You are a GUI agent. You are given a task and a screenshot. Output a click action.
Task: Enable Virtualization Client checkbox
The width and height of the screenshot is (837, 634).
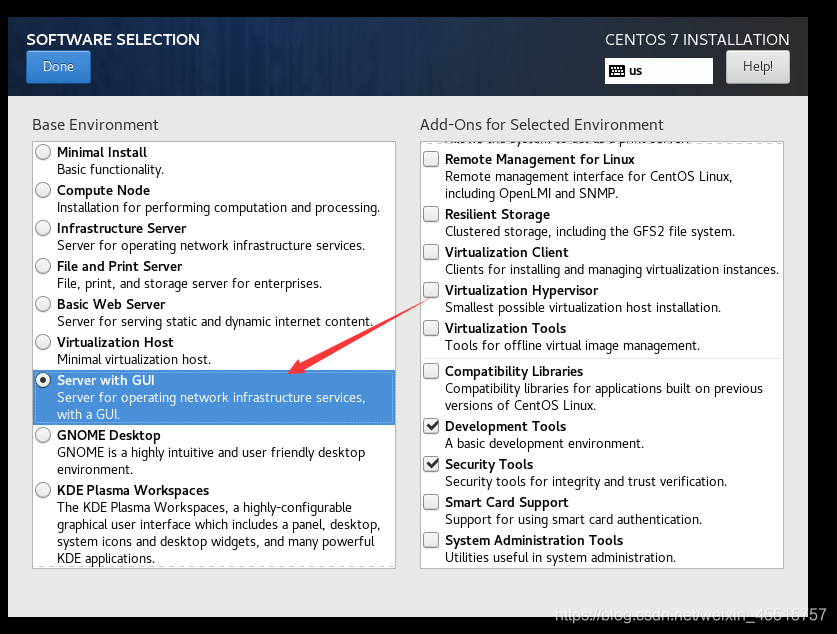point(431,252)
